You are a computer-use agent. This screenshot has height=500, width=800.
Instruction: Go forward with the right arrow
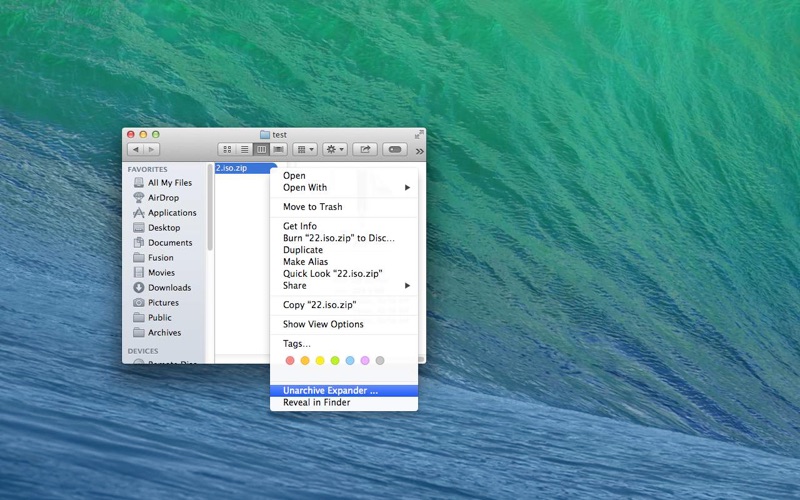(x=152, y=149)
